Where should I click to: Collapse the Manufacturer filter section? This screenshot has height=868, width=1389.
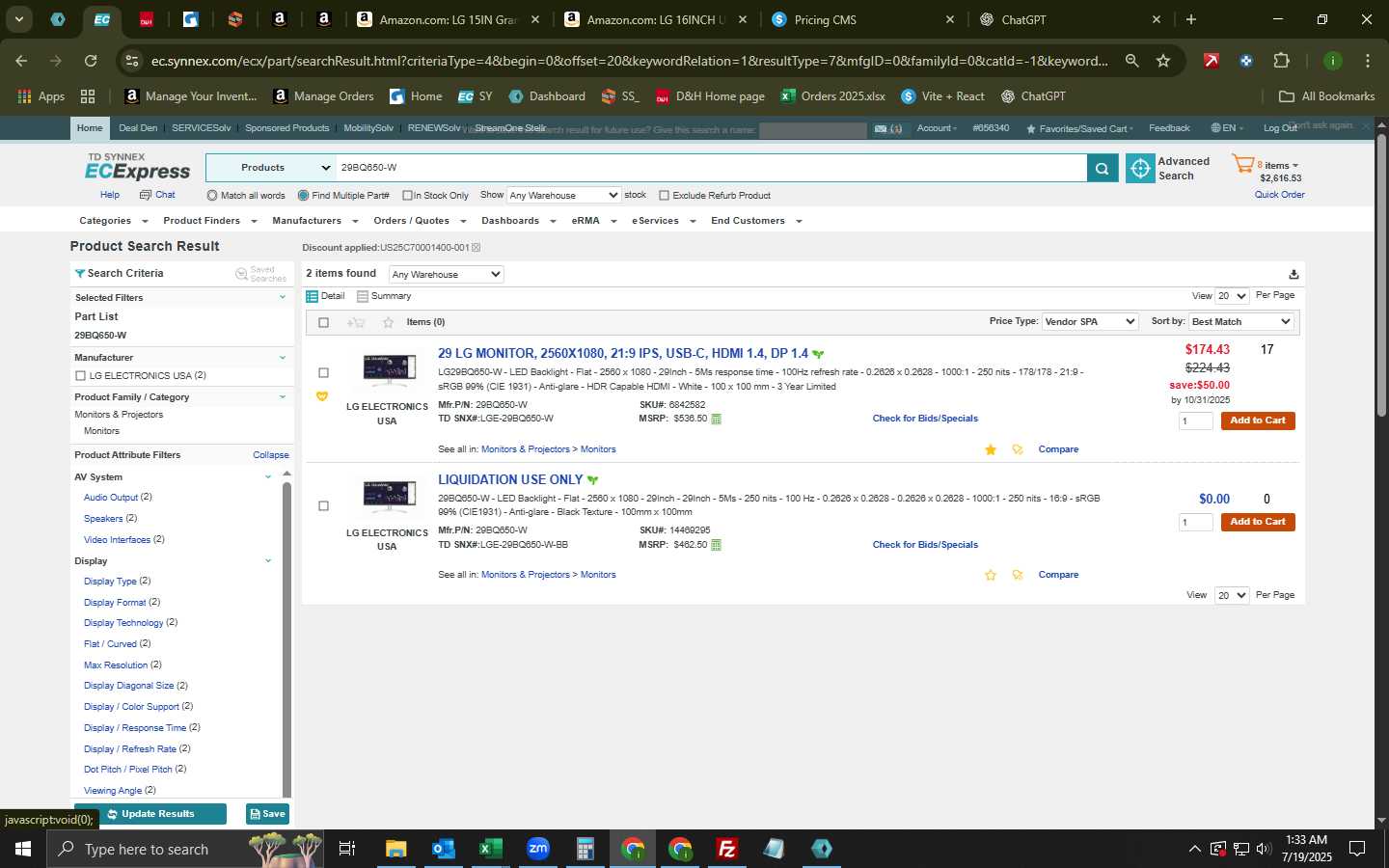[x=283, y=358]
